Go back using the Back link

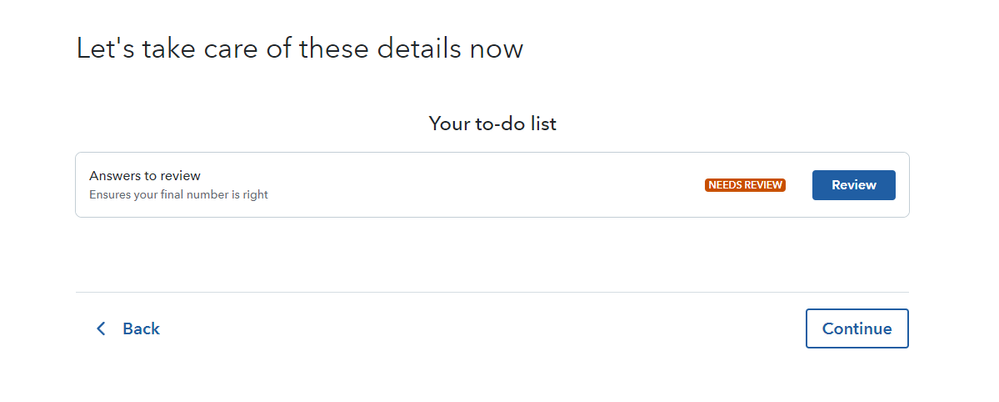pos(128,329)
